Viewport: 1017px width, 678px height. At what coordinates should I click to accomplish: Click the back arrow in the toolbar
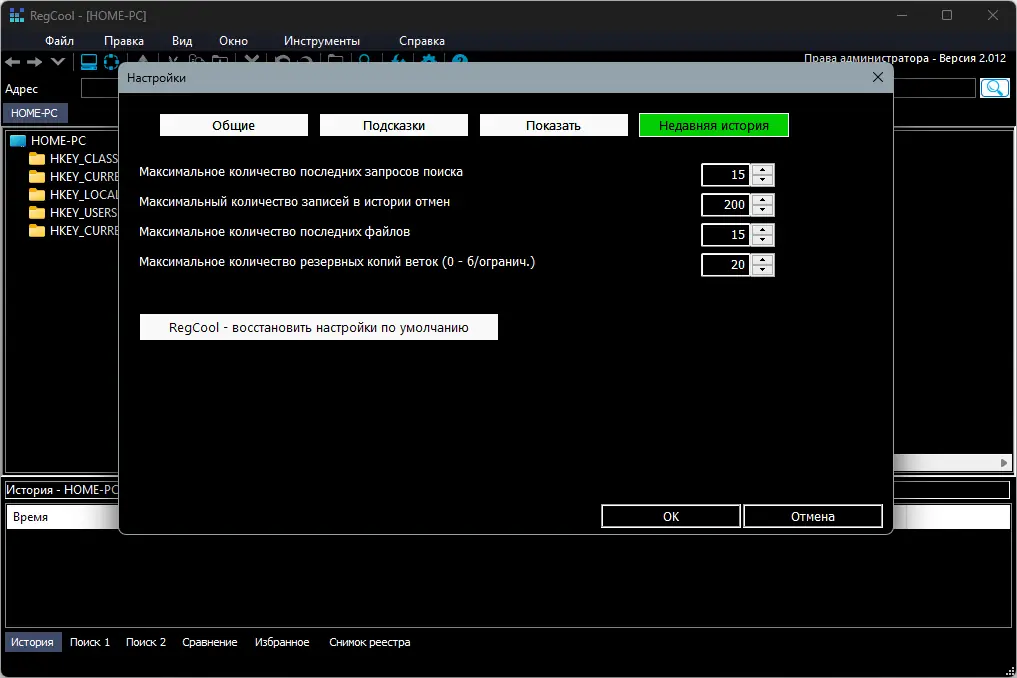coord(12,62)
